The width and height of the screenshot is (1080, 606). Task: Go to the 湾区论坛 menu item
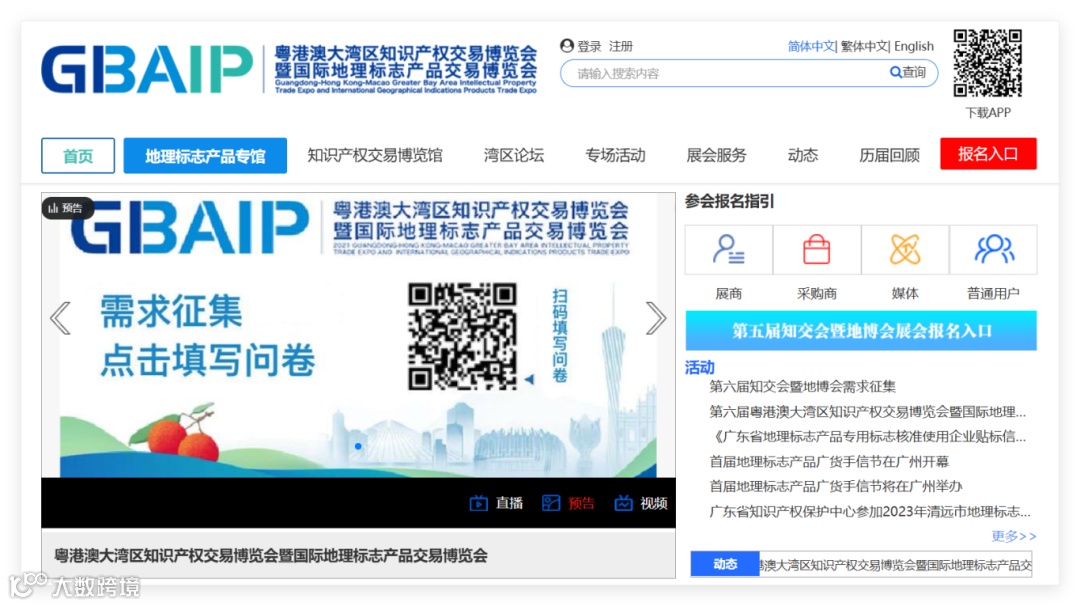click(x=514, y=156)
